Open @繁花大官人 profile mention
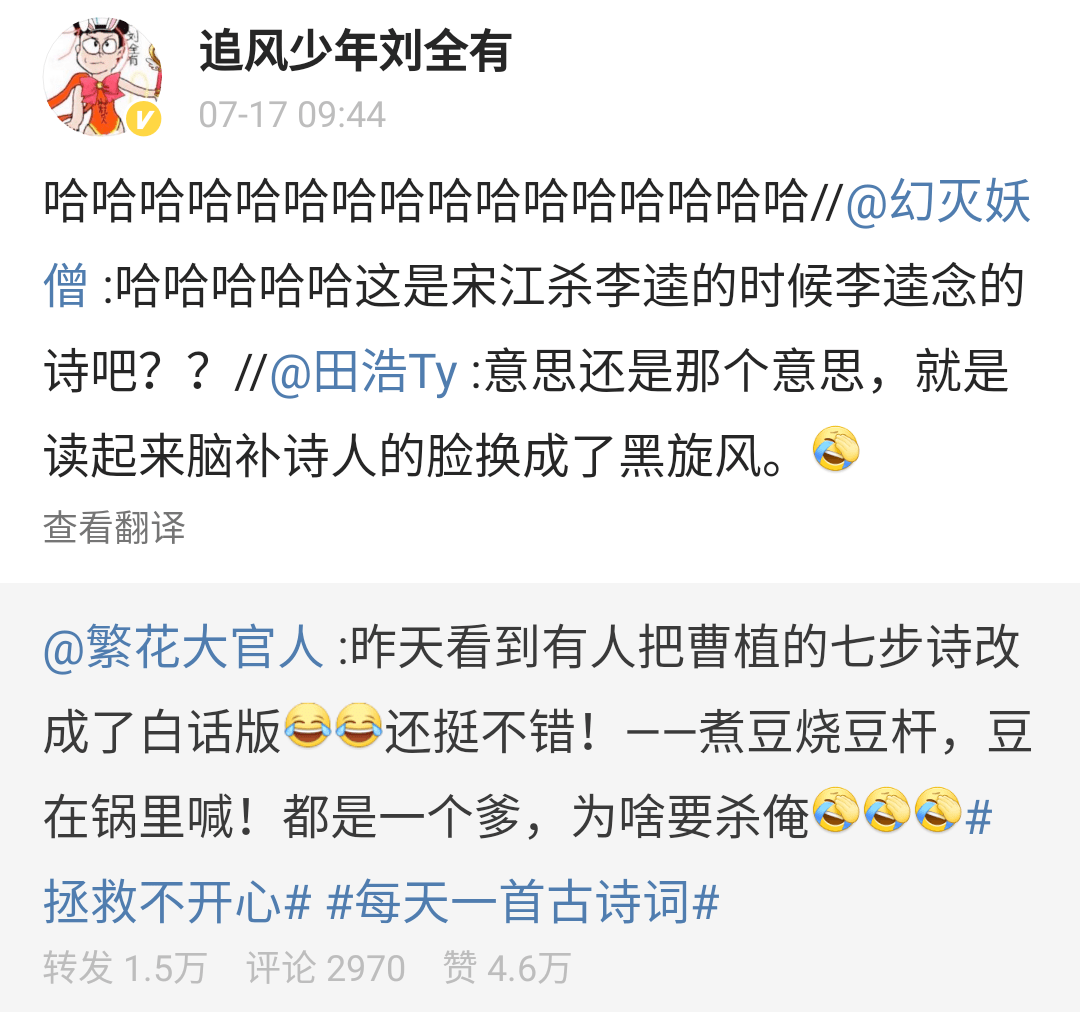This screenshot has height=1012, width=1080. [183, 647]
